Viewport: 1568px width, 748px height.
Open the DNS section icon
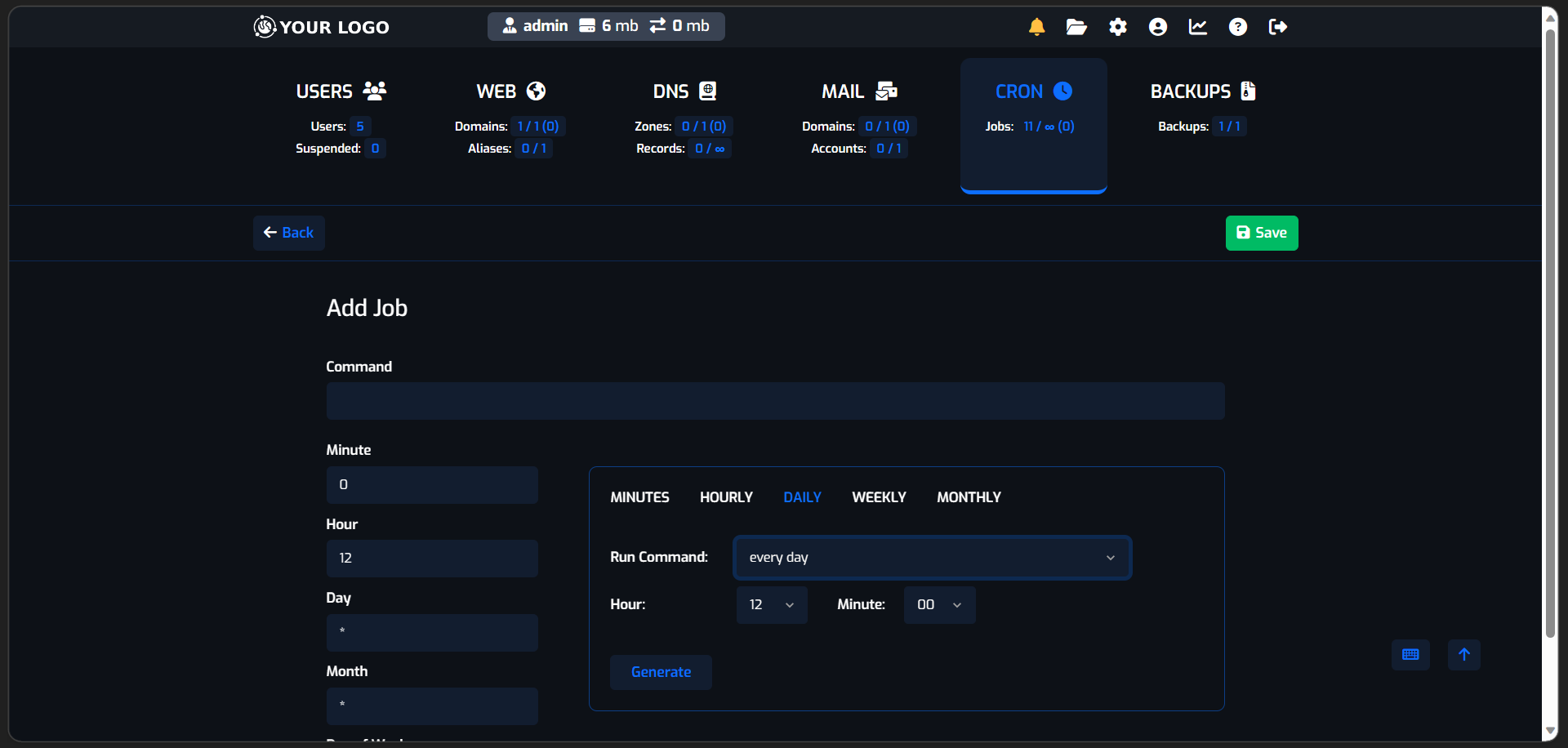click(x=706, y=91)
